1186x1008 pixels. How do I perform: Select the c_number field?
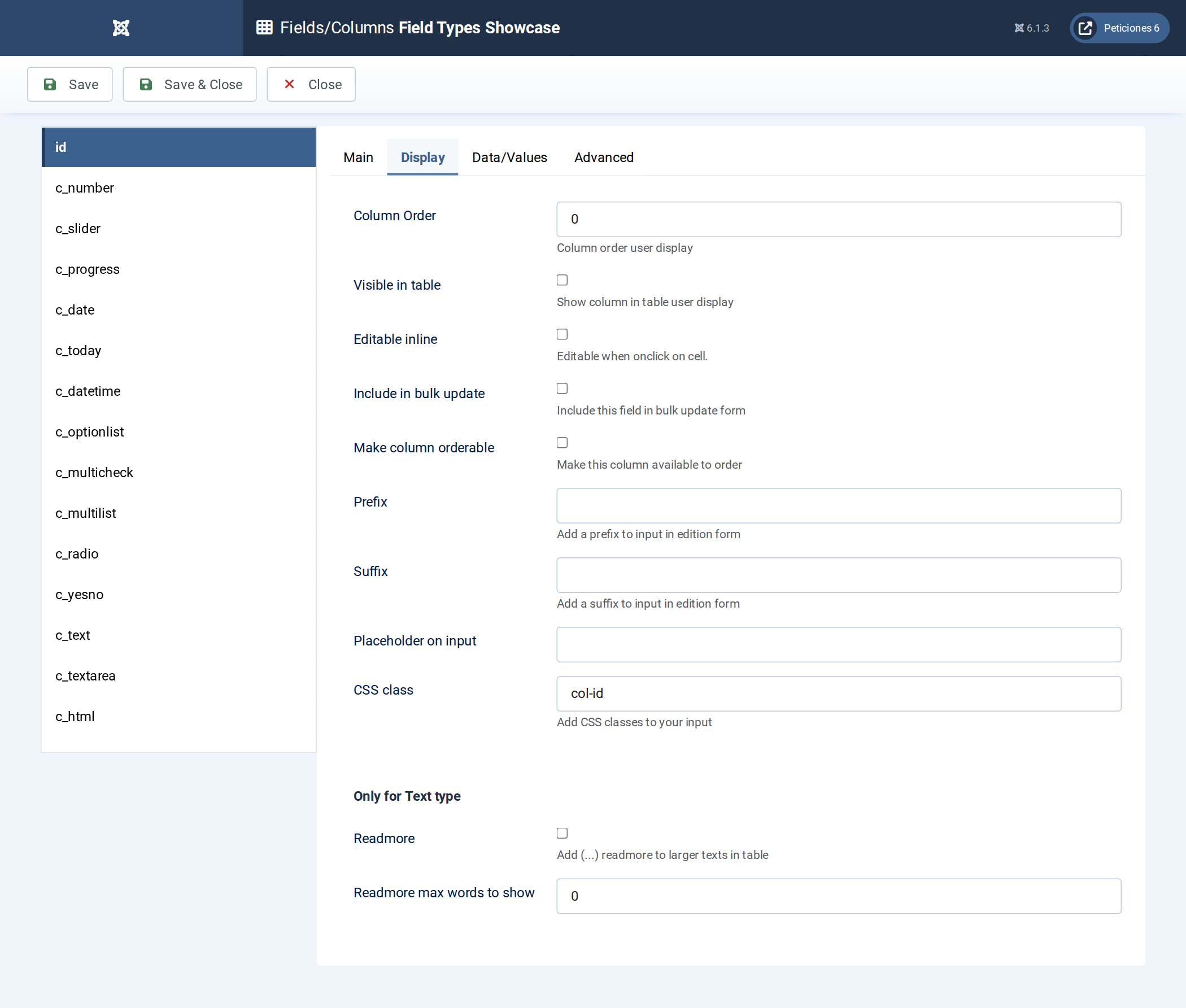[179, 188]
